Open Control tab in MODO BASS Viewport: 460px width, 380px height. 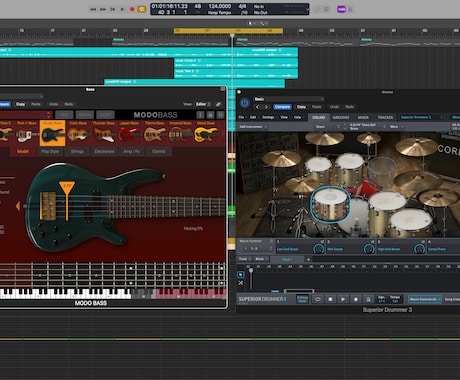pos(159,151)
